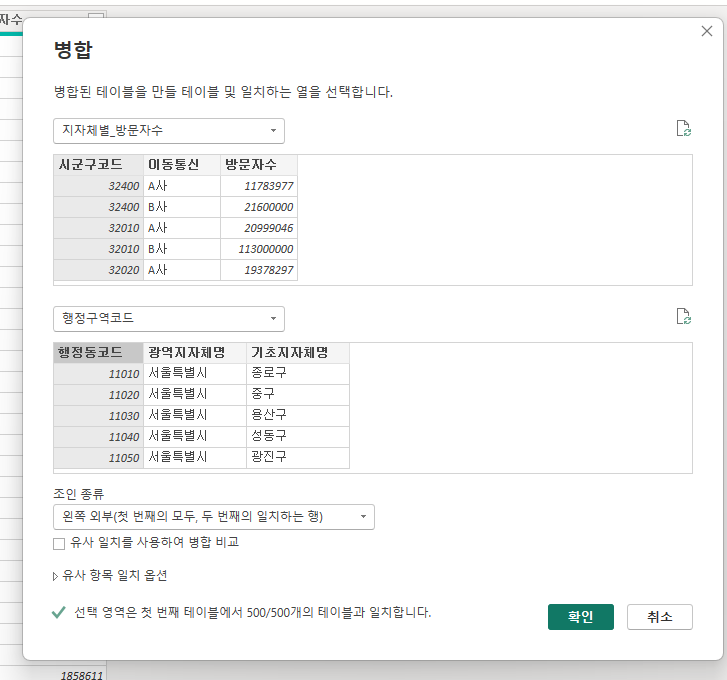Click cell with value 21600000
Screen dimensions: 727x680
(259, 207)
